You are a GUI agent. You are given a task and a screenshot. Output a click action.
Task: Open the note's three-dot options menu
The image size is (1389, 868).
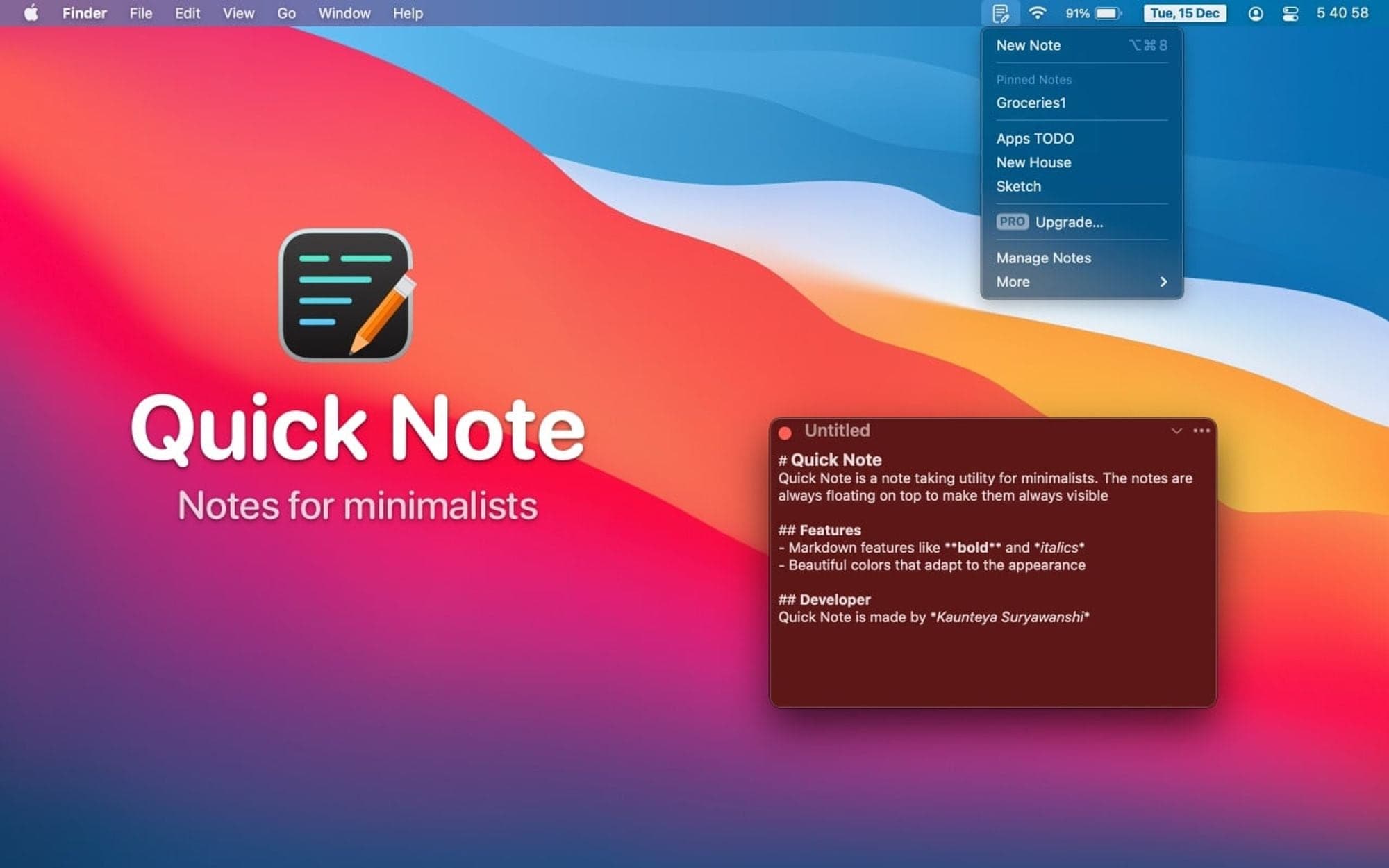pyautogui.click(x=1201, y=431)
